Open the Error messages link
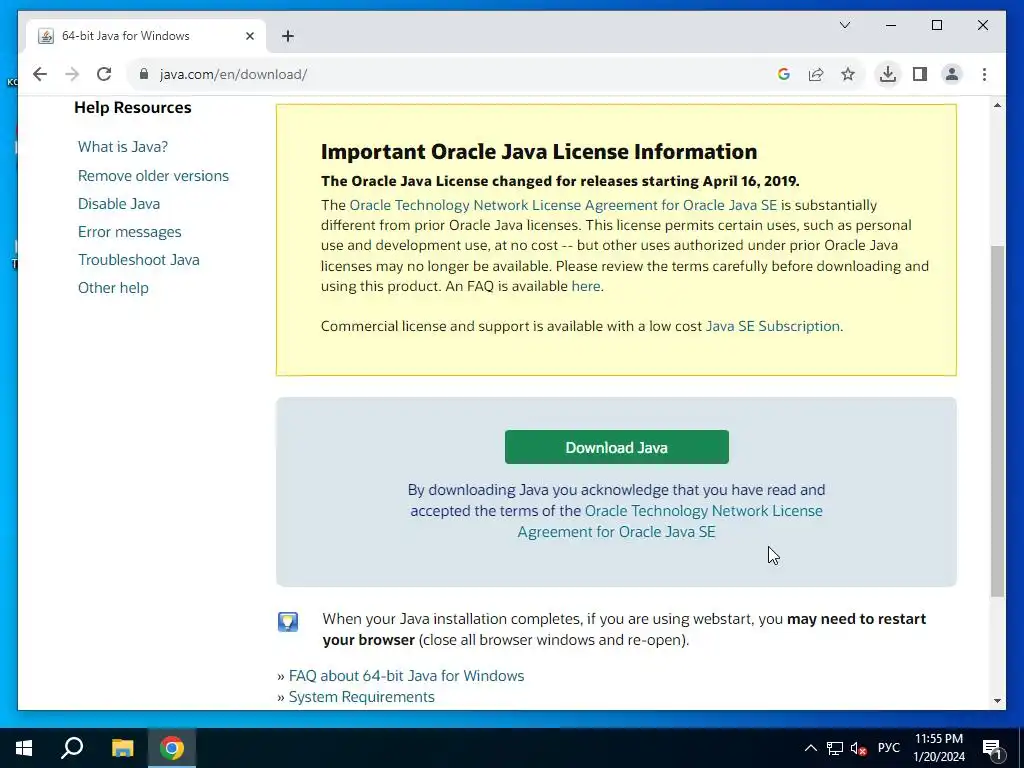Screen dimensions: 1024x768 pos(129,232)
